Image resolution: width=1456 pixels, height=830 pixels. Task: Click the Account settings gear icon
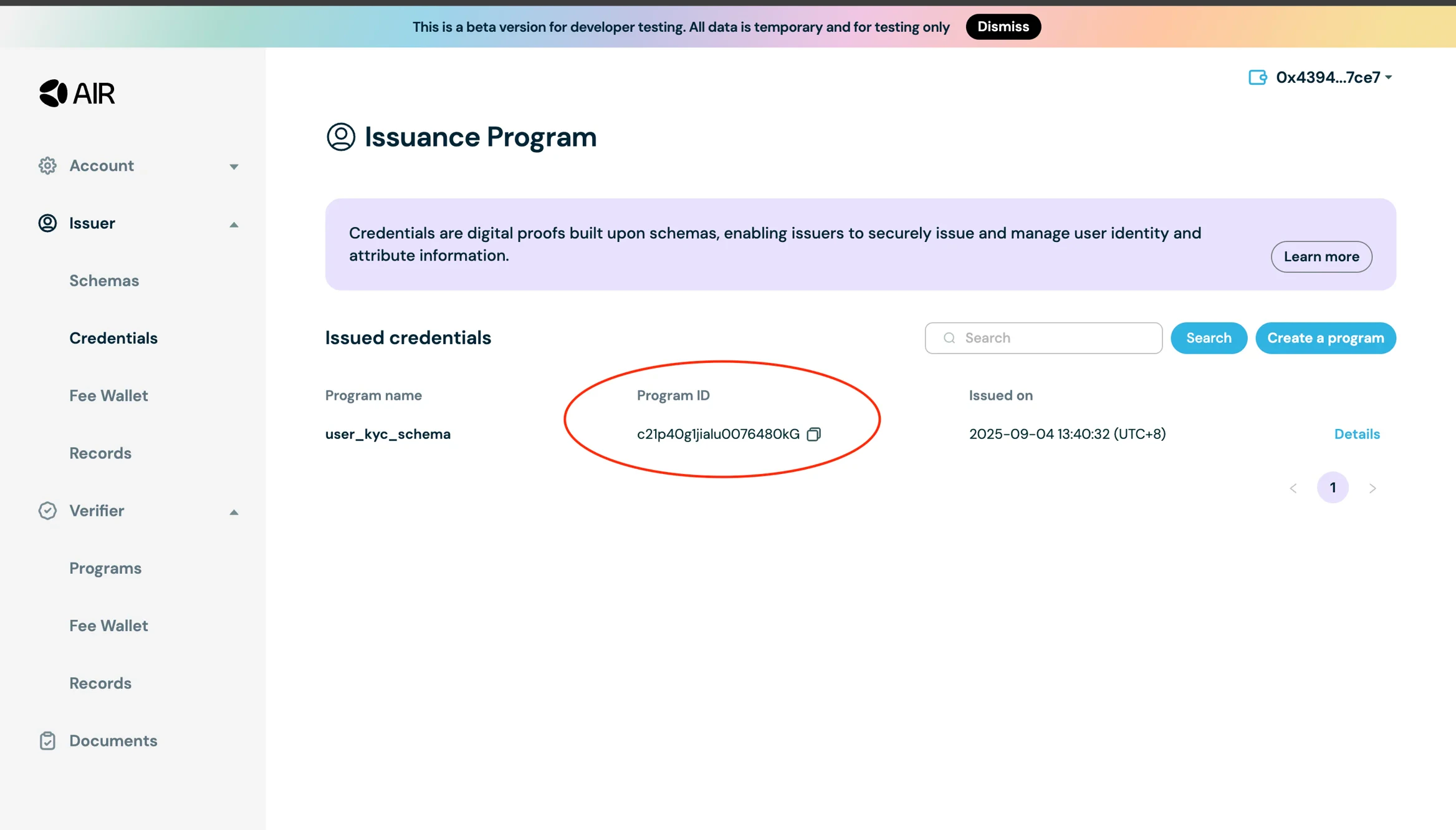tap(47, 165)
